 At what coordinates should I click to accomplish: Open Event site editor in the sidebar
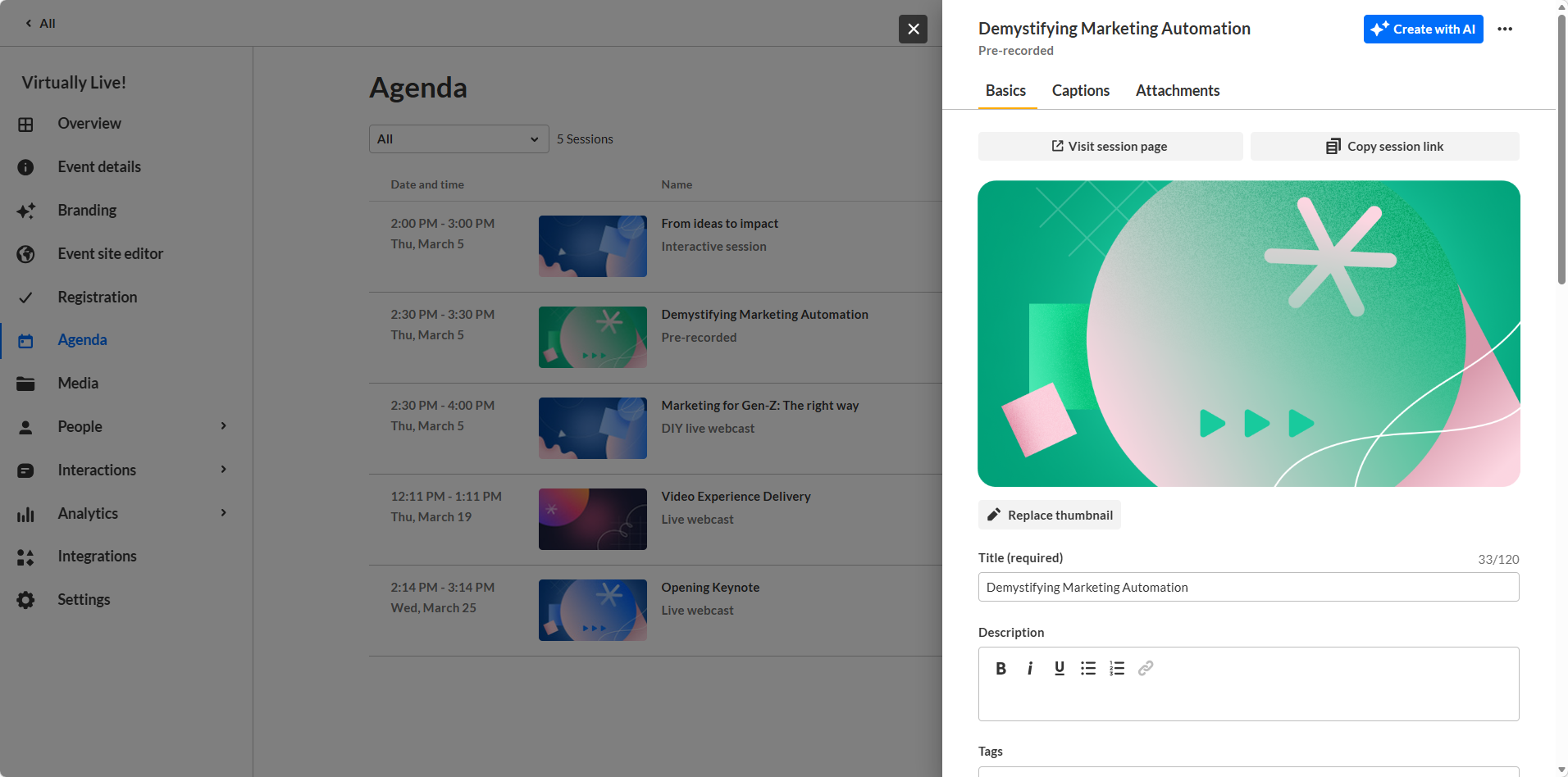pyautogui.click(x=111, y=254)
